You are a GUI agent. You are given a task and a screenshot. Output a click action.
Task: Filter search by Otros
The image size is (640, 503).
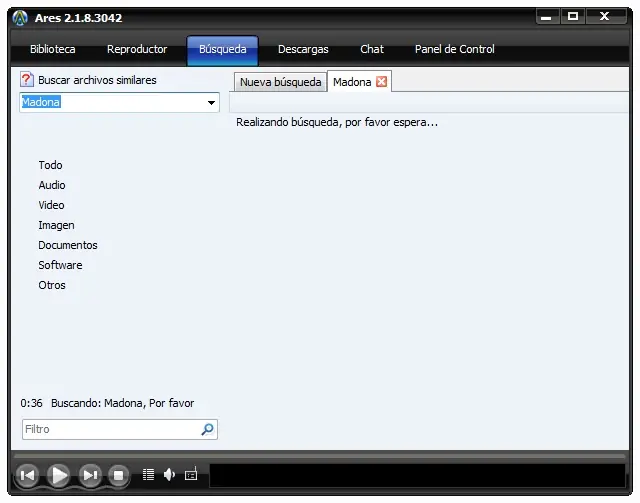(x=52, y=285)
